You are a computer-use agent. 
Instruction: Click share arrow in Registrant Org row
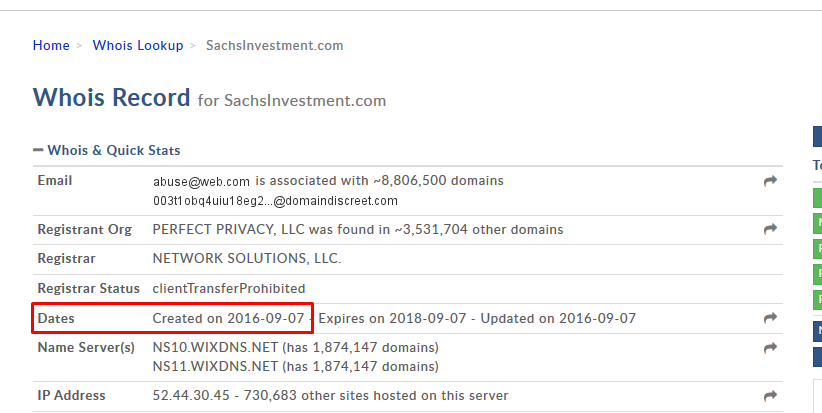tap(770, 229)
